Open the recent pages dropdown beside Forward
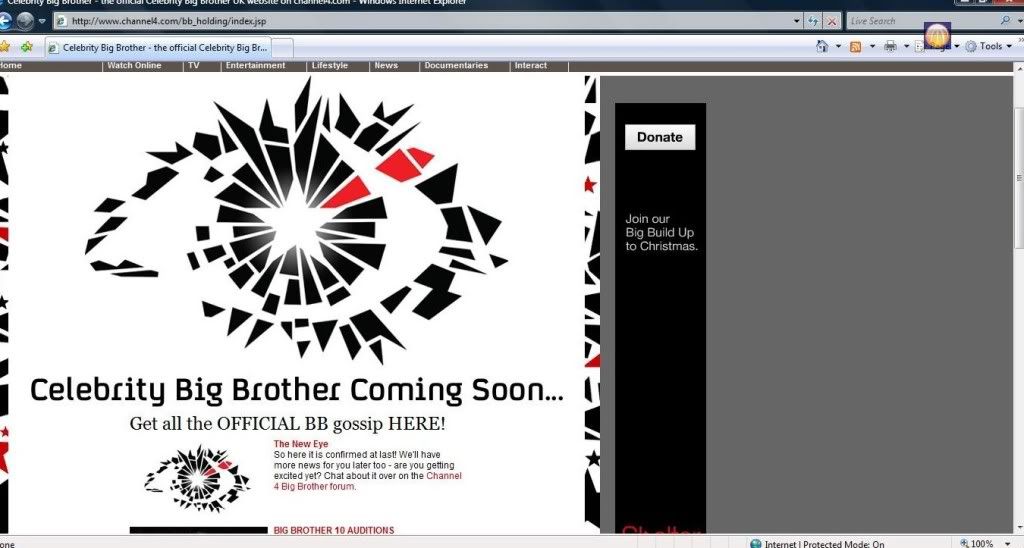Image resolution: width=1024 pixels, height=548 pixels. point(42,21)
